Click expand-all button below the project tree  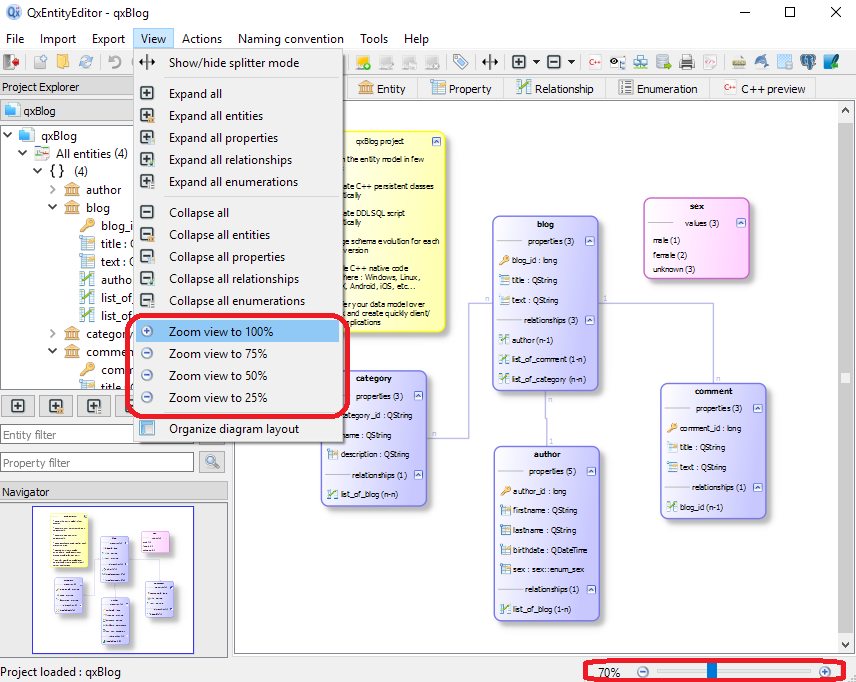[18, 406]
